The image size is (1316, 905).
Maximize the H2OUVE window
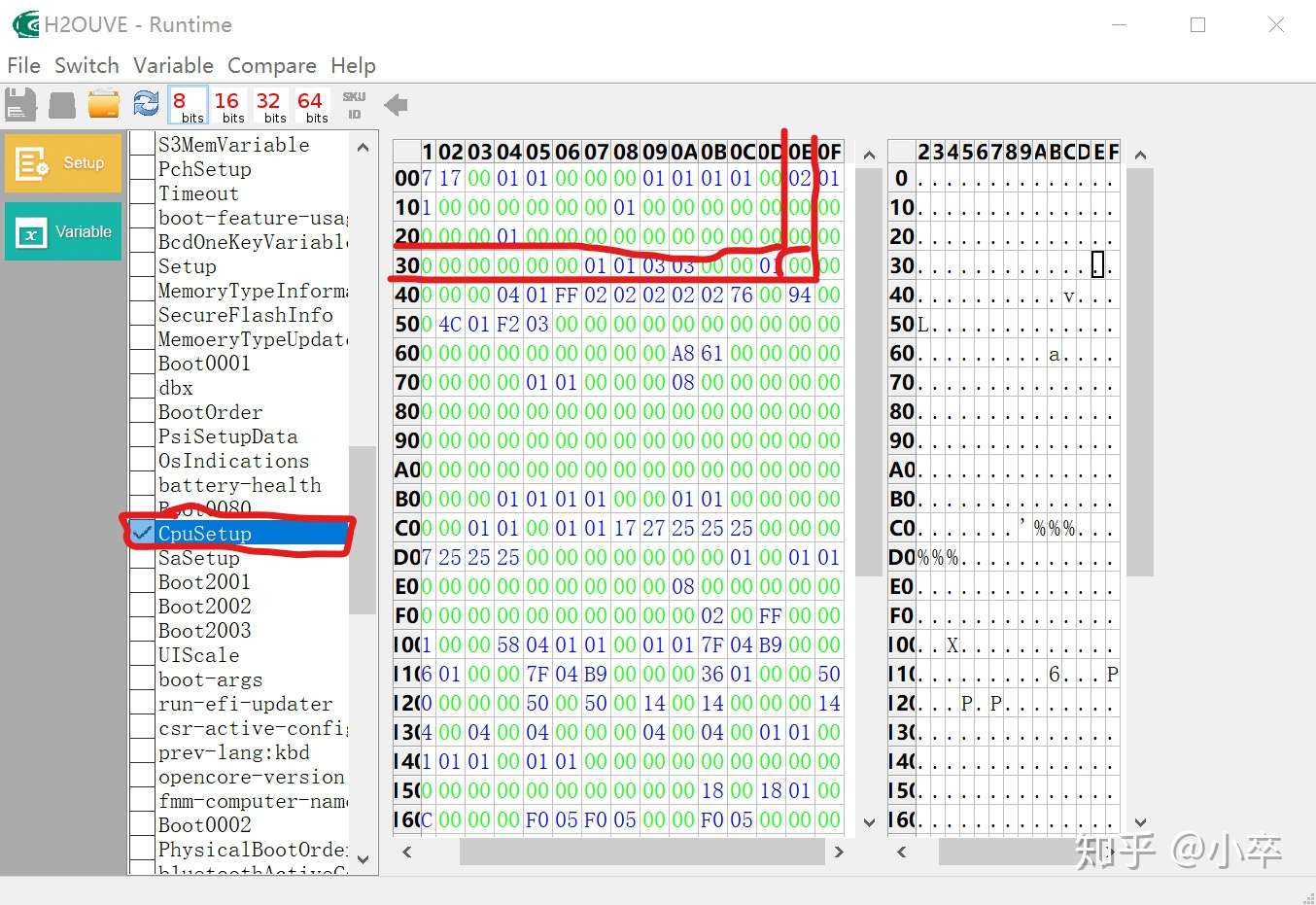pyautogui.click(x=1197, y=25)
